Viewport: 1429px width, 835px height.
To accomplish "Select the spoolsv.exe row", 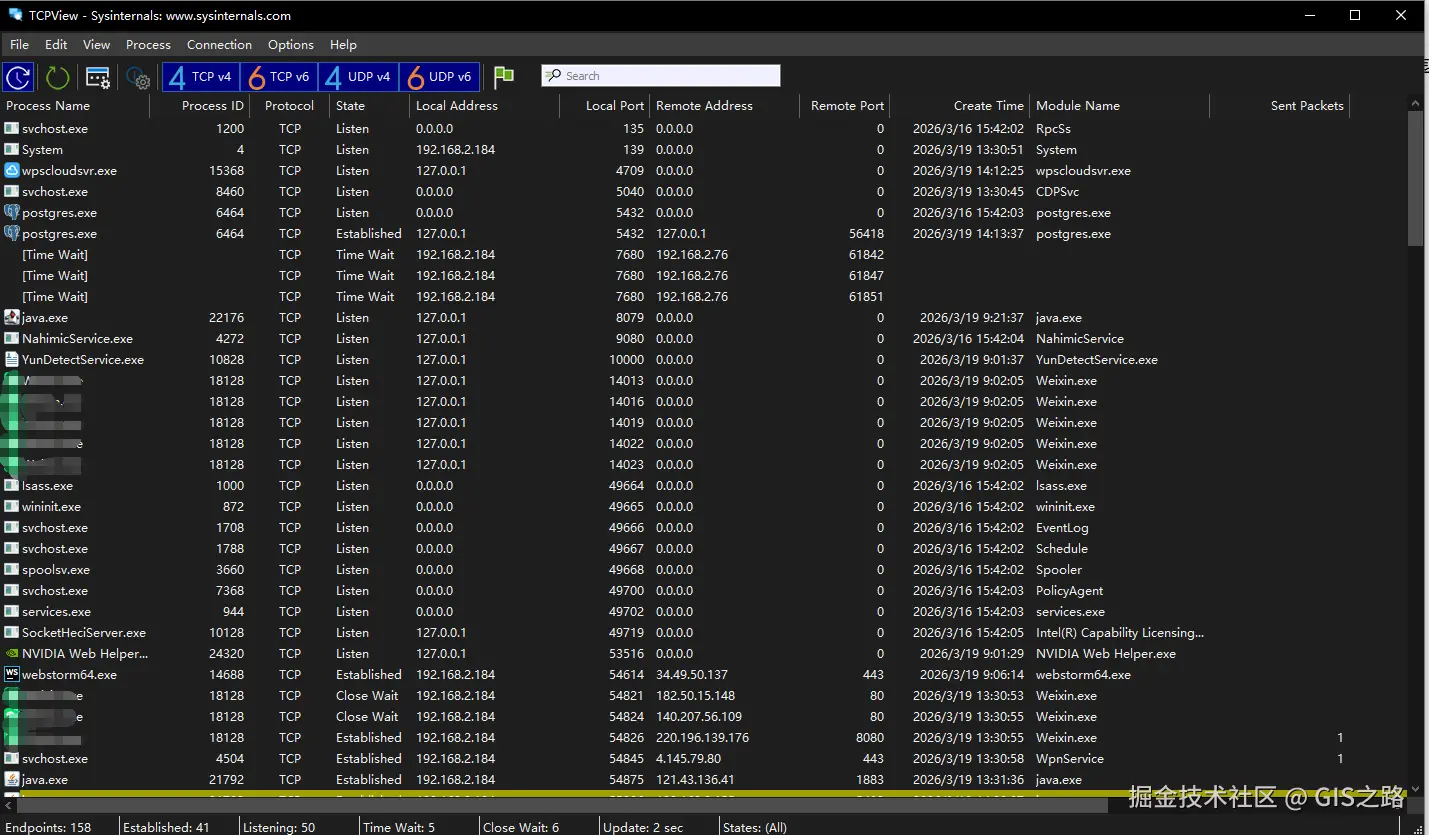I will tap(703, 570).
